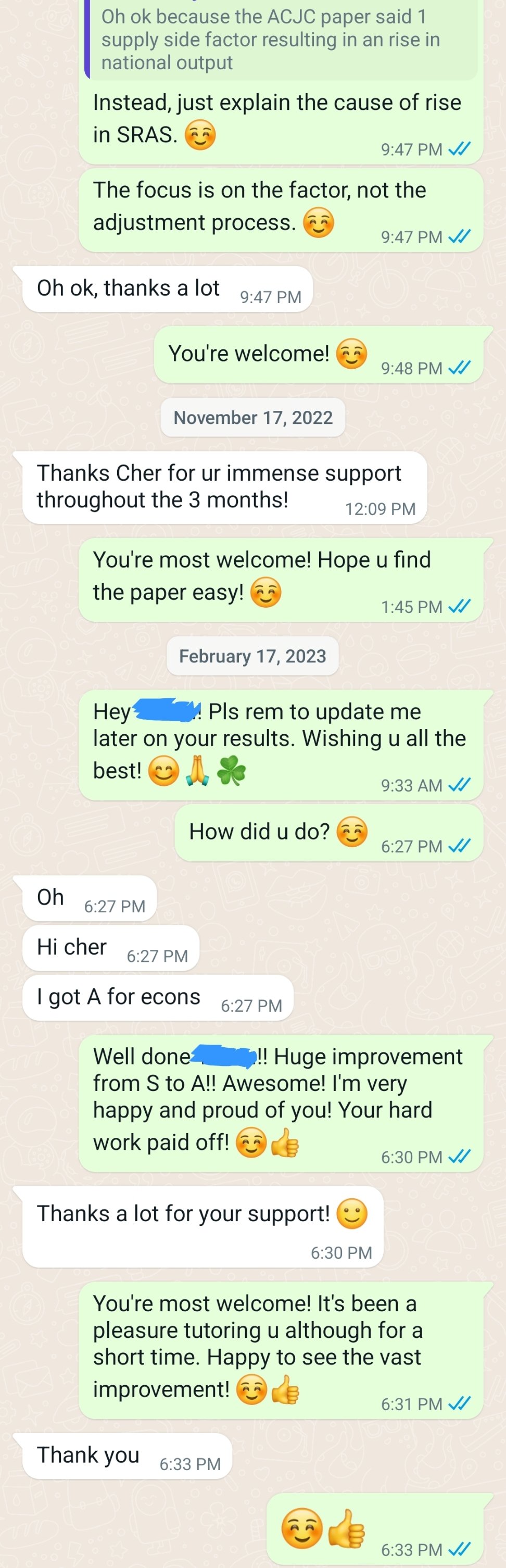Tap the 'Hi cher' message bubble
Image resolution: width=506 pixels, height=1568 pixels.
coord(111,948)
